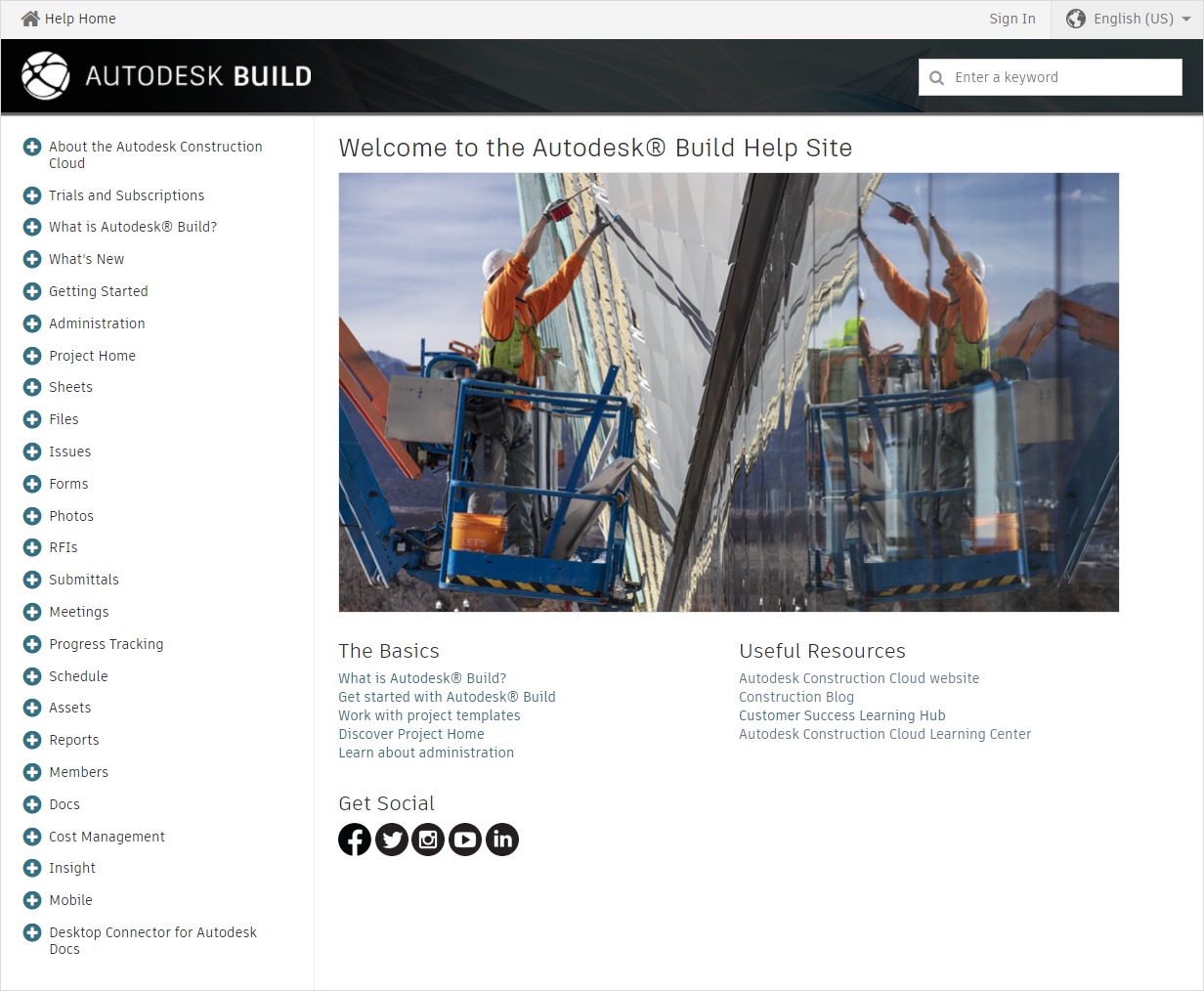Open the Twitter social icon
1204x991 pixels.
392,840
